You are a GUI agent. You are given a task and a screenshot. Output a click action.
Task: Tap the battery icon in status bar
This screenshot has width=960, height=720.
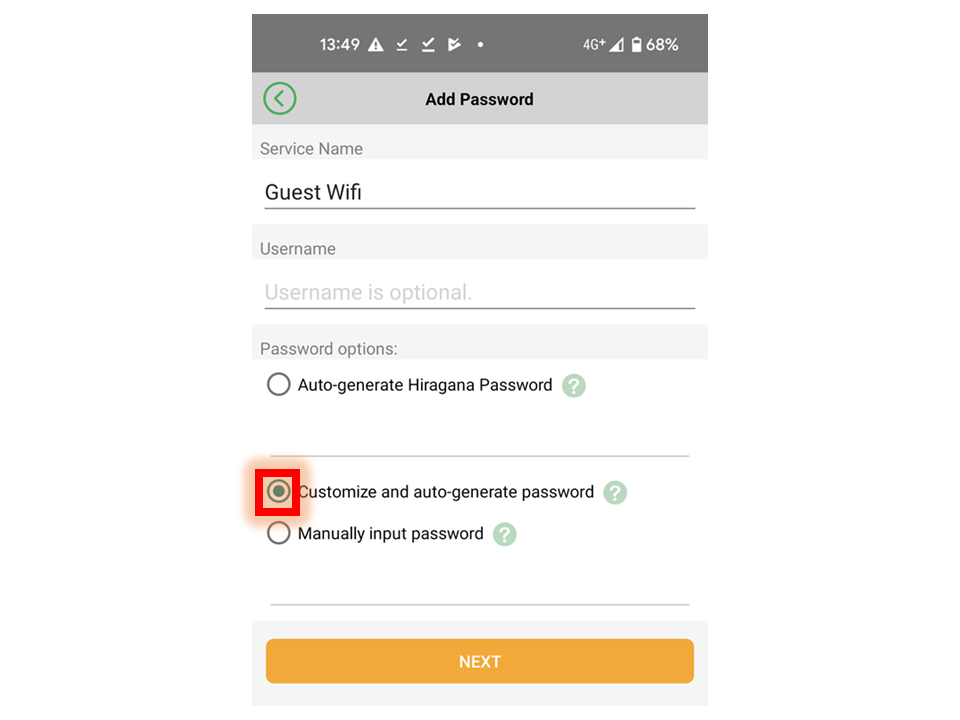637,45
